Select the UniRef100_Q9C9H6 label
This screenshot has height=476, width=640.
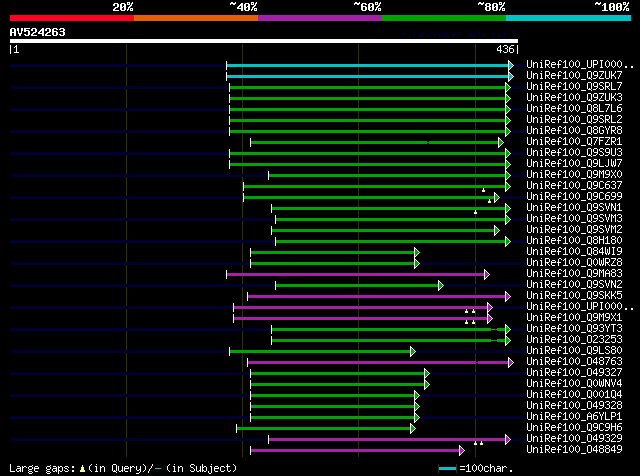coord(574,428)
